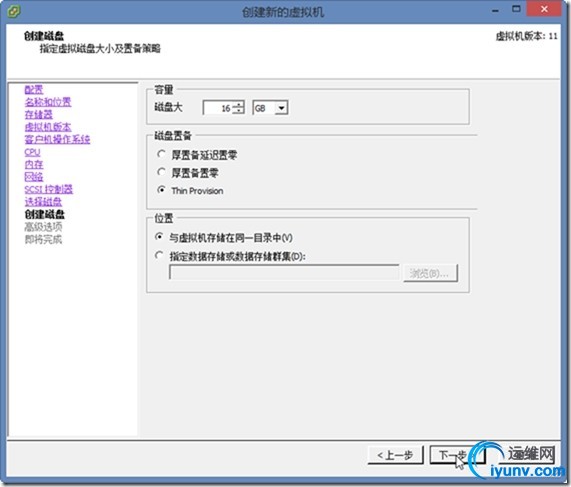Screen dimensions: 571x487
Task: Choose 与虚拟机存储在同一目录中(V) option
Action: click(159, 237)
